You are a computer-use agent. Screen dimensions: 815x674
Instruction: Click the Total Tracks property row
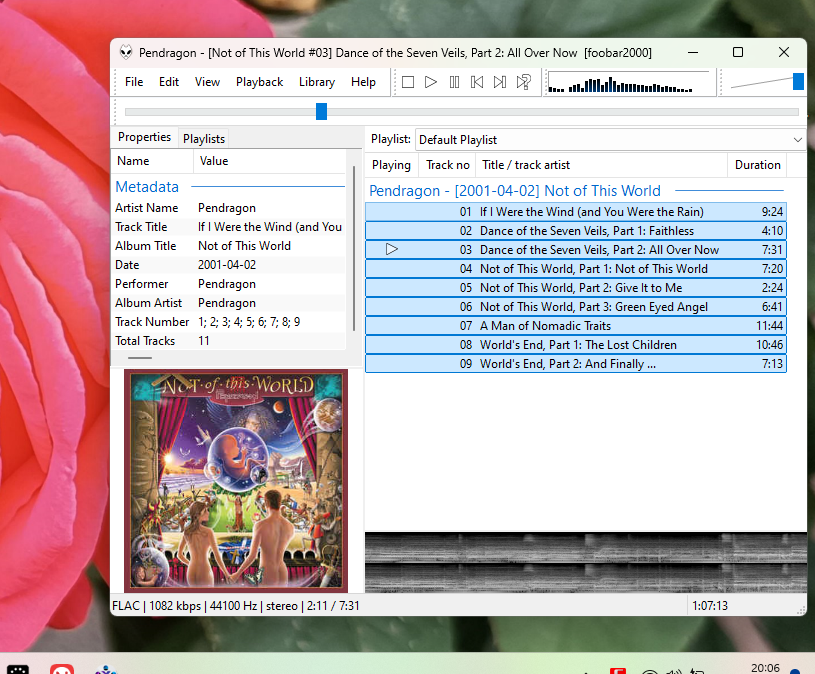[x=229, y=341]
